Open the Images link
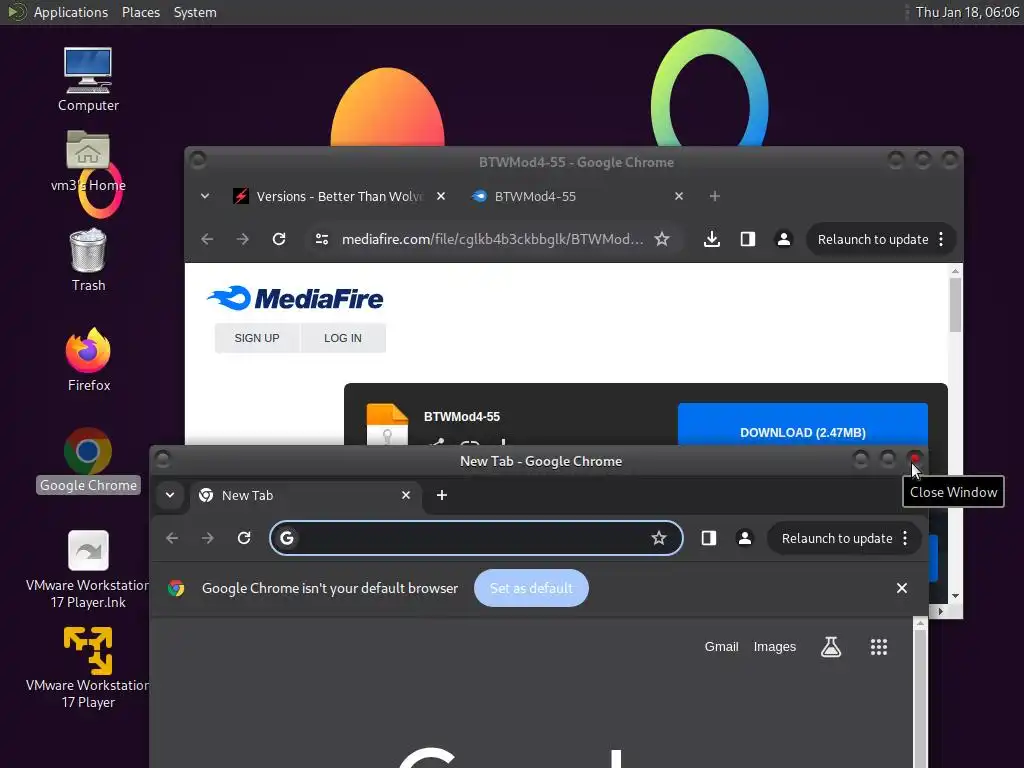 (x=775, y=647)
